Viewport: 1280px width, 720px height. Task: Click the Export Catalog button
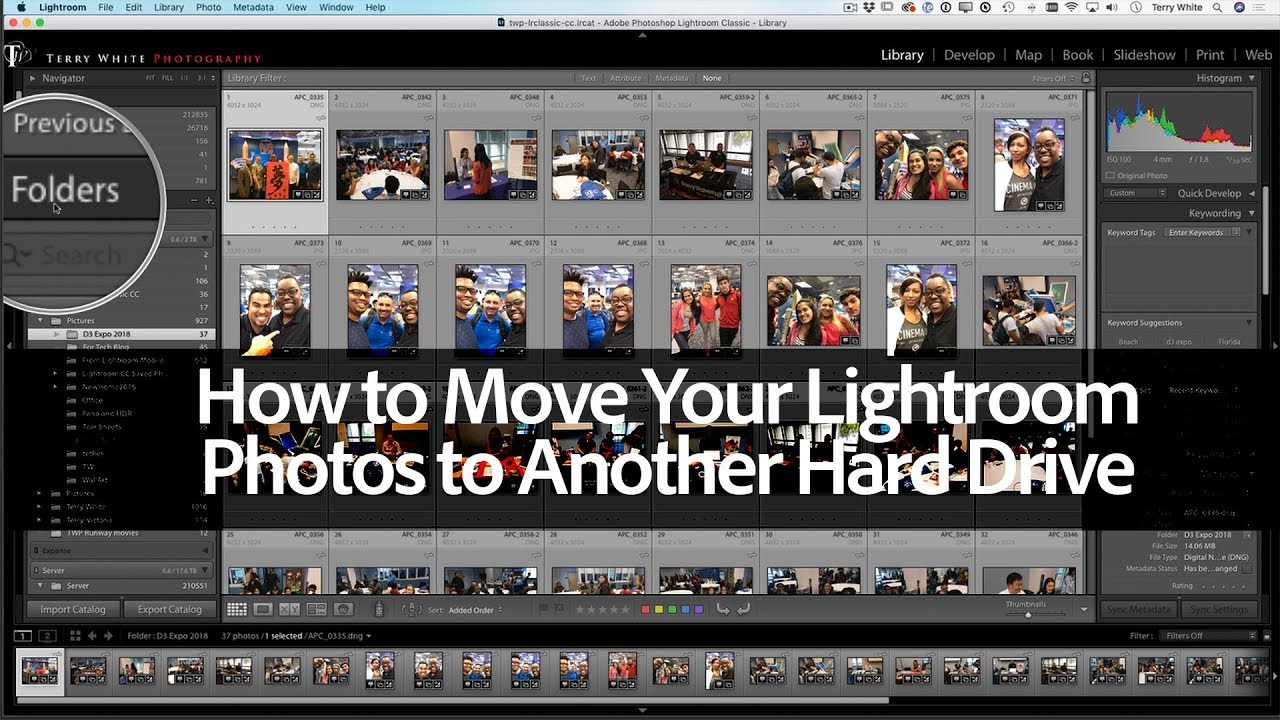coord(169,609)
